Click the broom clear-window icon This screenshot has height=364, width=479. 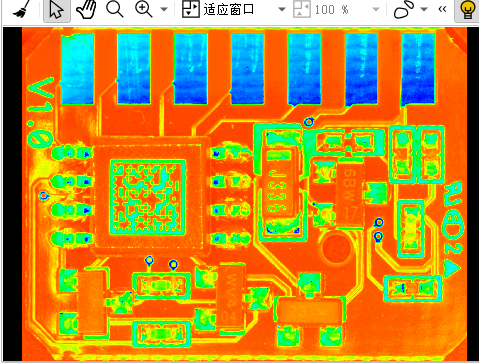tap(20, 9)
